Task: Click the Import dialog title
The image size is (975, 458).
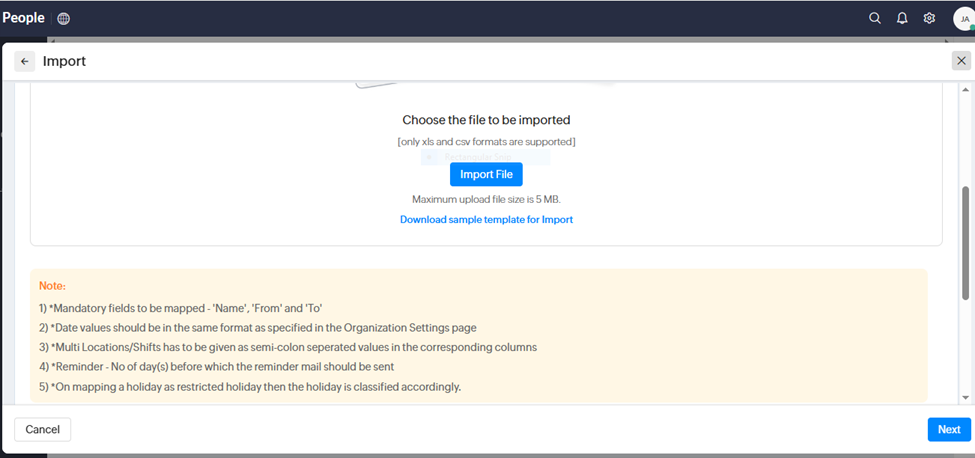Action: tap(64, 61)
